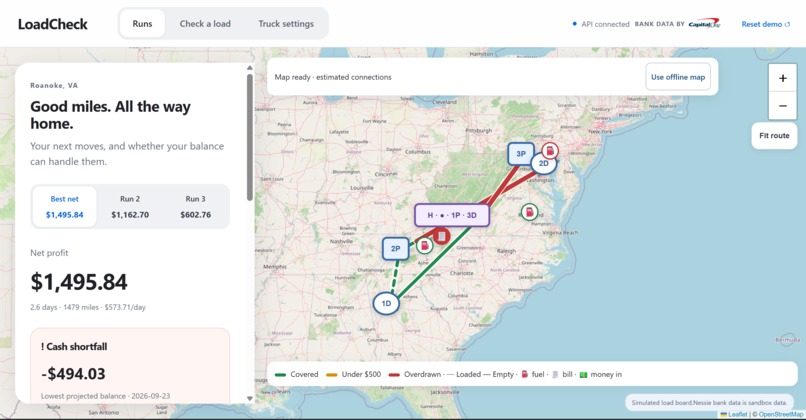806x420 pixels.
Task: Click the bill icon in the legend
Action: click(555, 374)
